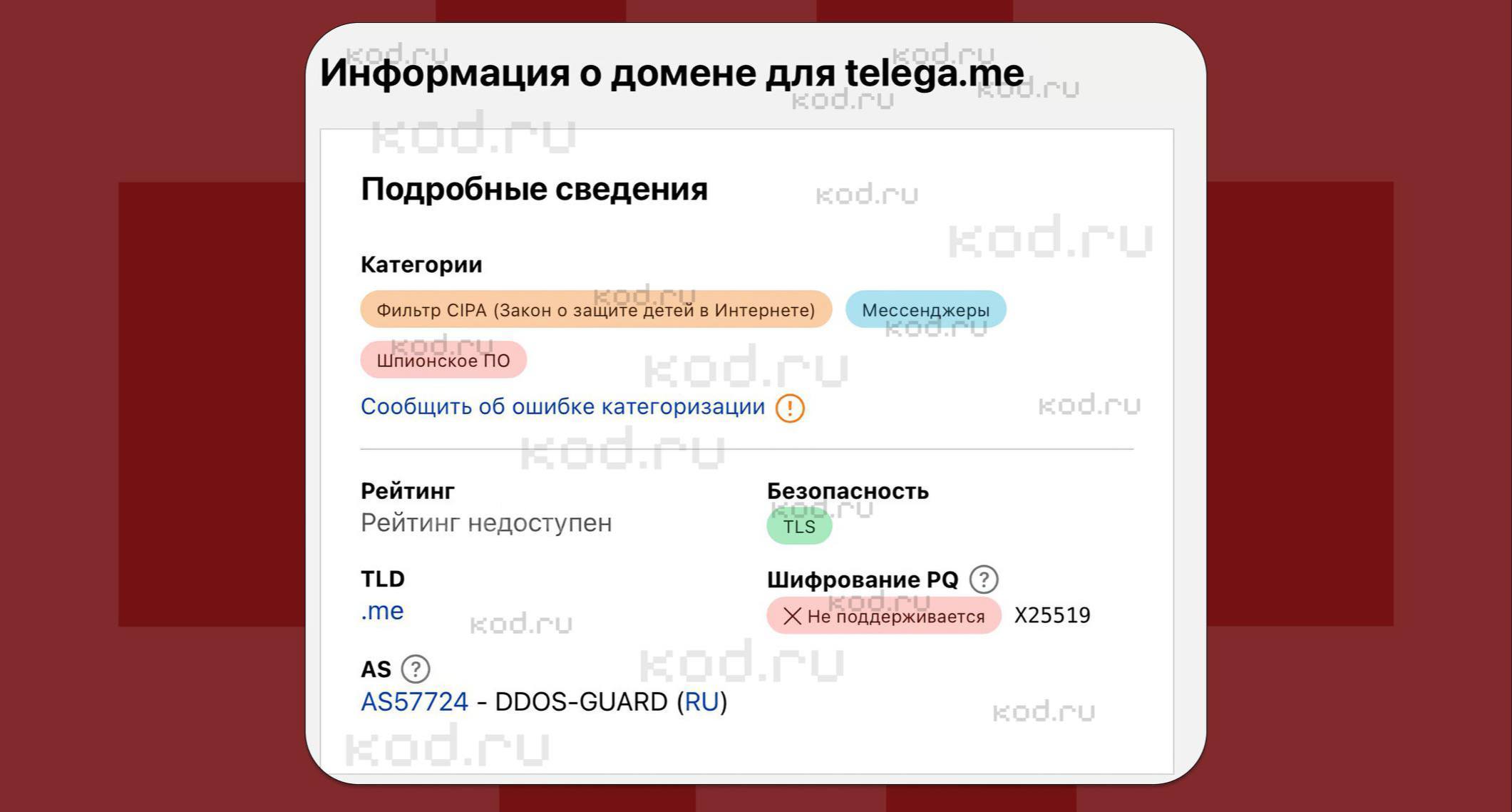Click the Фильтр CIPA category tag

[595, 310]
